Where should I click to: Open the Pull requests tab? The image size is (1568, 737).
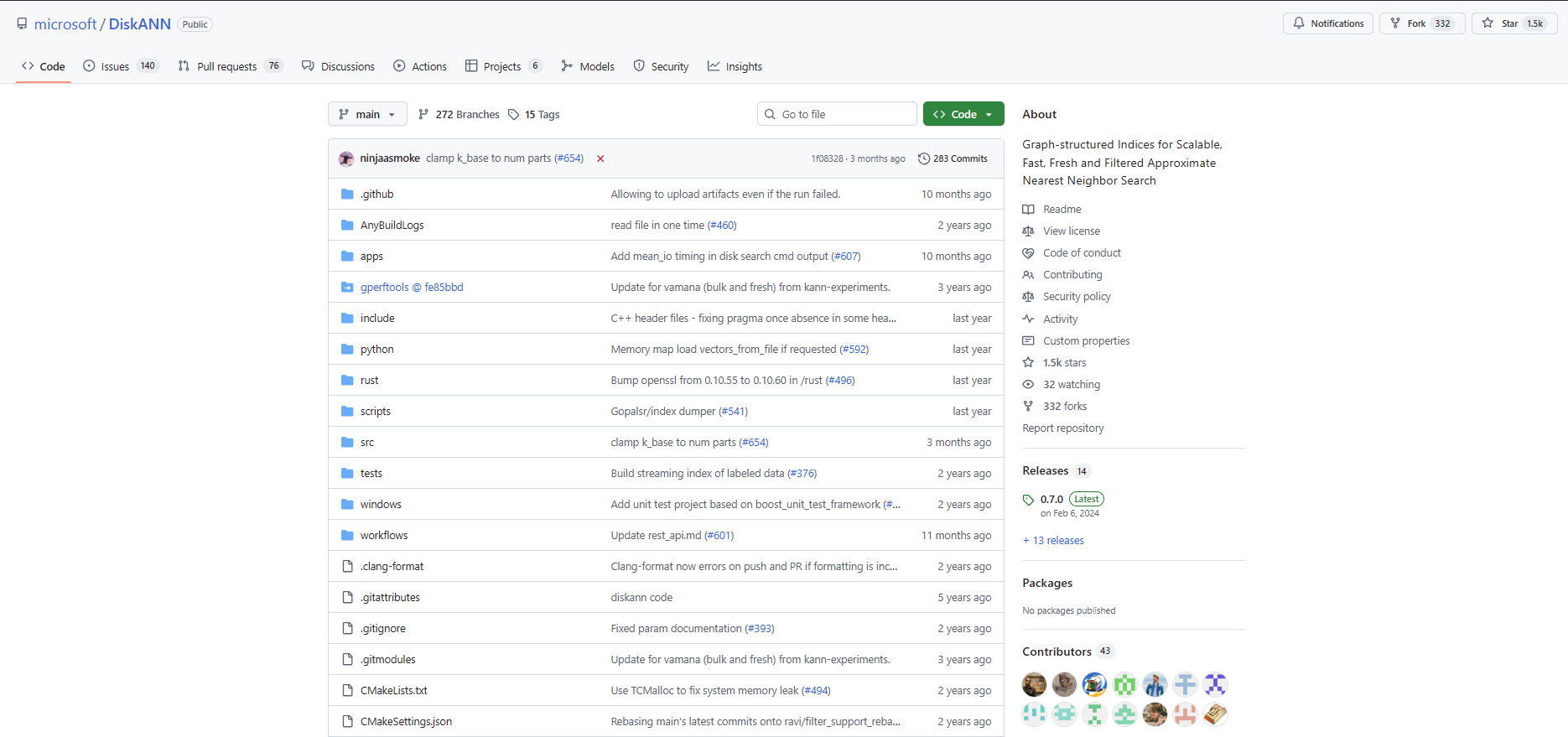click(x=226, y=66)
